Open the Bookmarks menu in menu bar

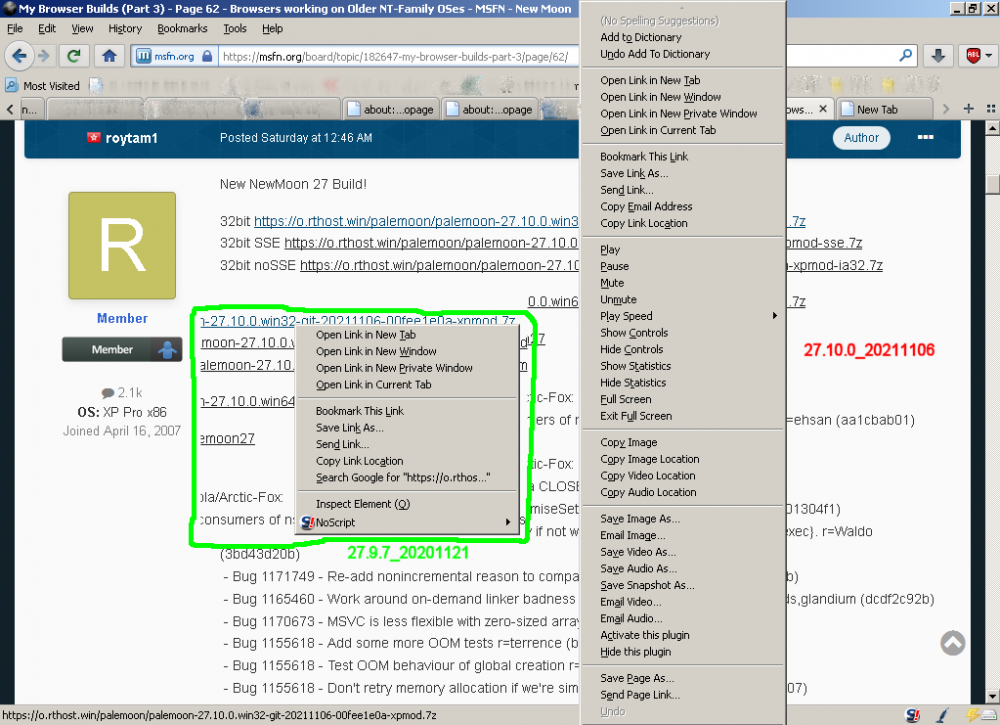[182, 29]
